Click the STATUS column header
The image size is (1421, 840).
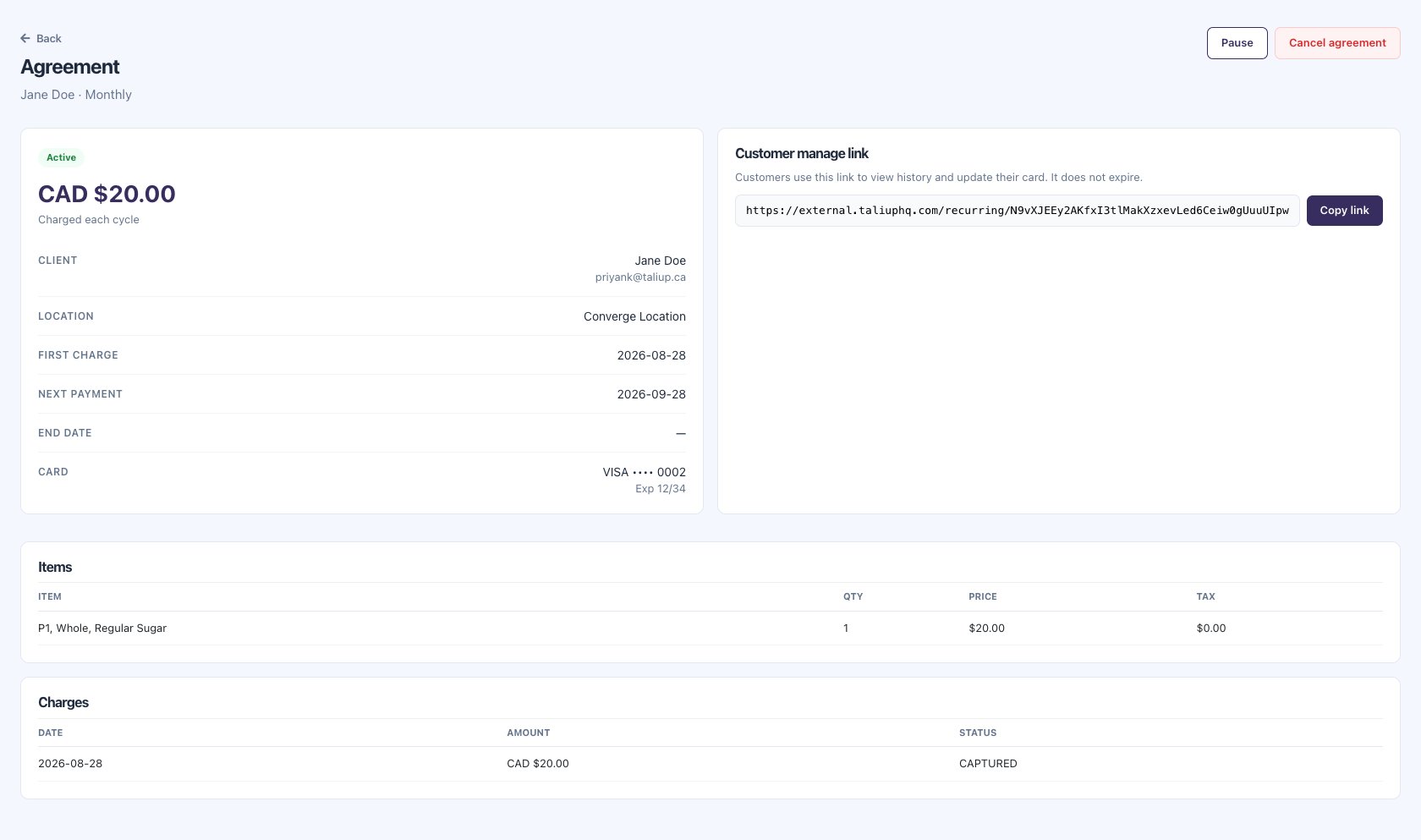(978, 733)
